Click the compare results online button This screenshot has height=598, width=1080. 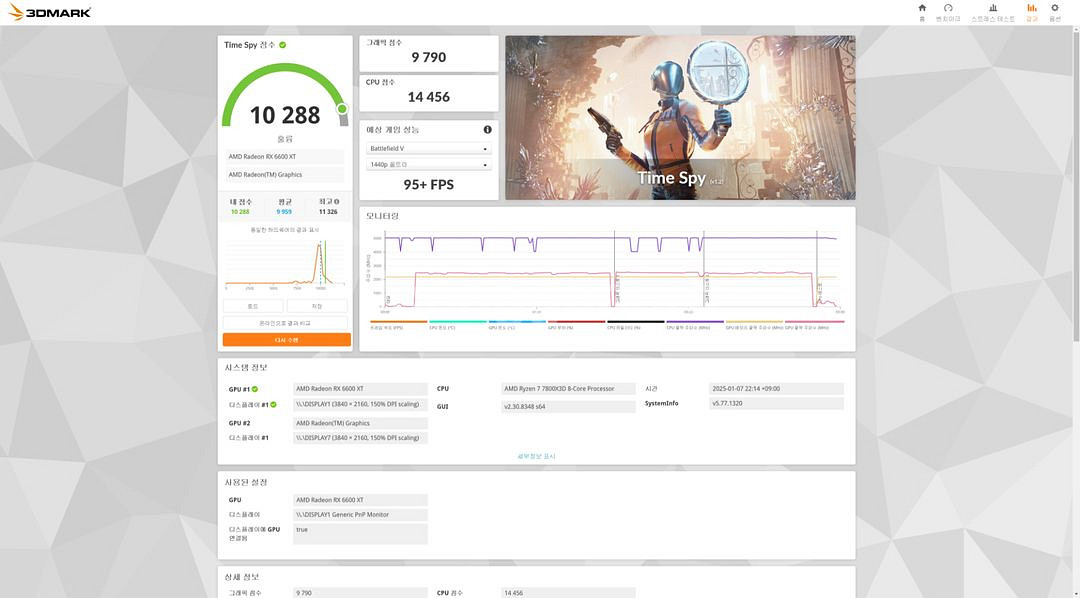(x=286, y=323)
